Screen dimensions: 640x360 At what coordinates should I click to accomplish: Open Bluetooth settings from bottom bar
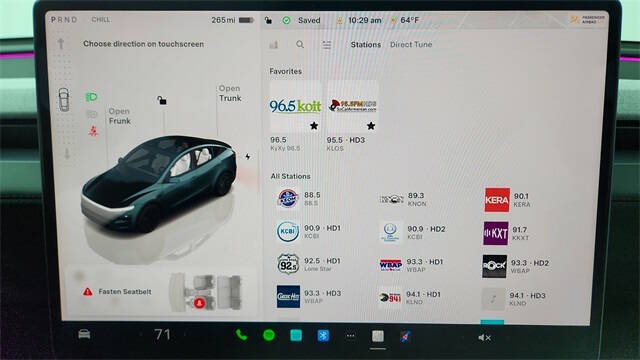point(323,336)
